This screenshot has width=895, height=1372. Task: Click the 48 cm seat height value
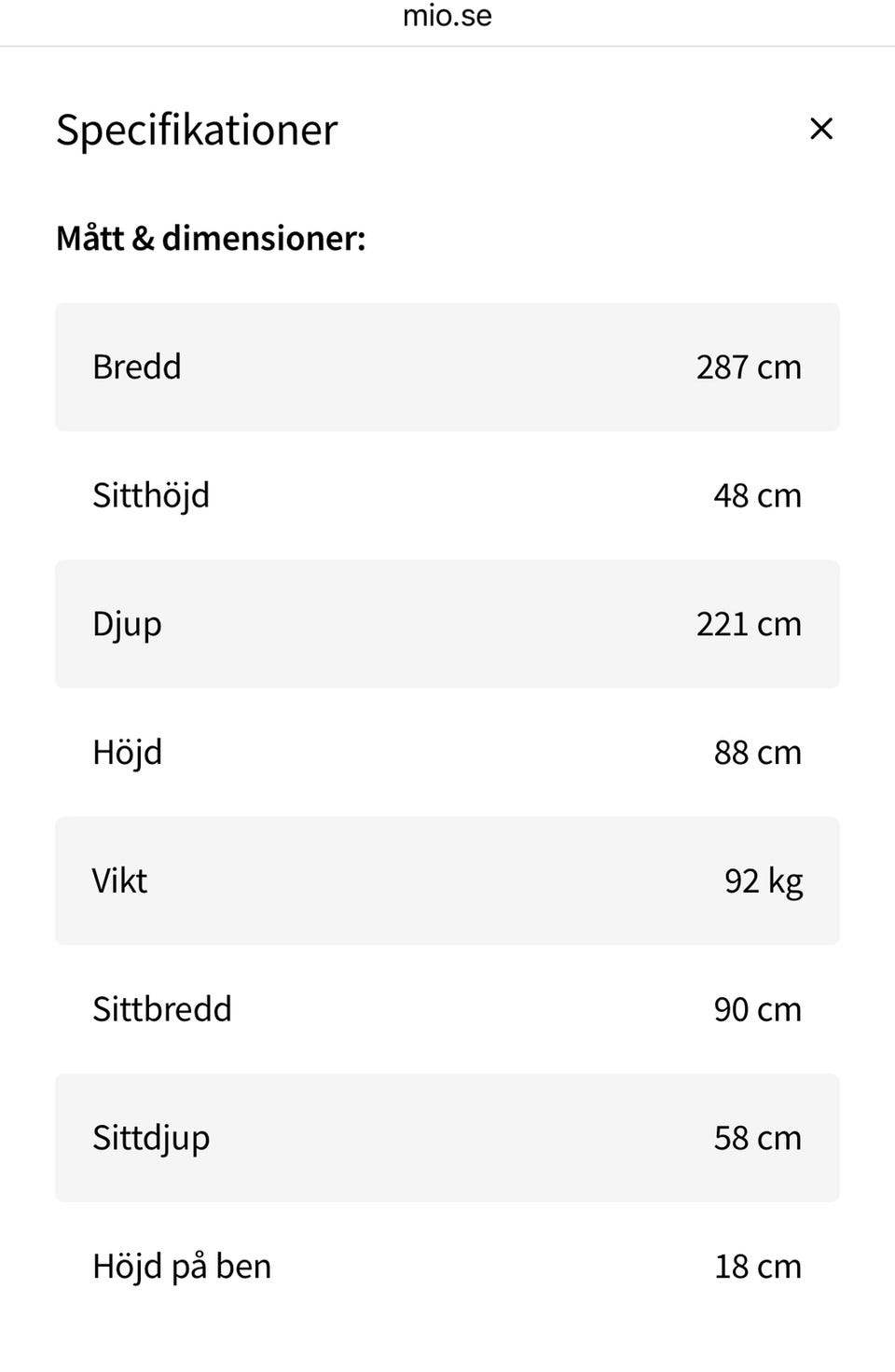(757, 496)
